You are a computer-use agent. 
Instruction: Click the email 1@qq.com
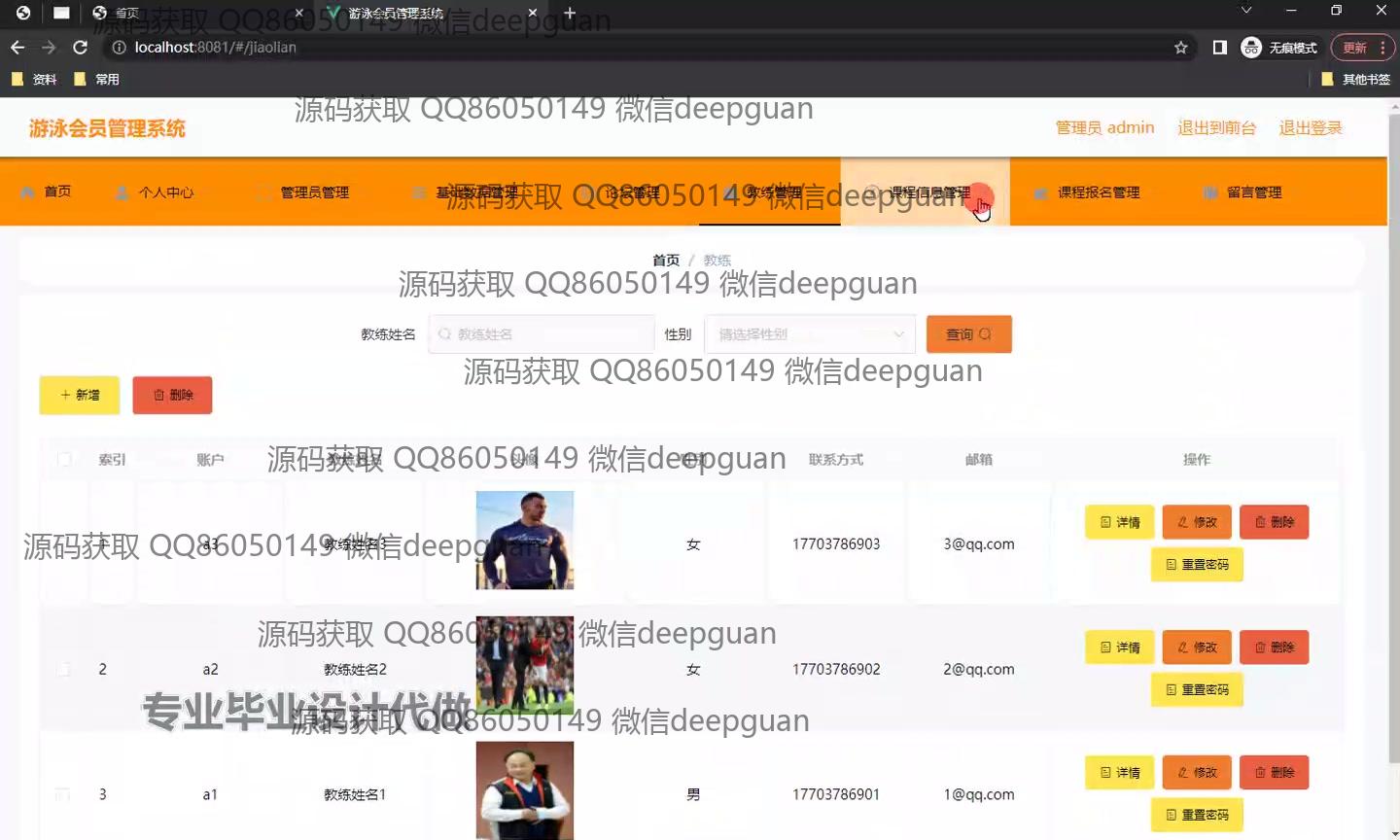pos(979,794)
